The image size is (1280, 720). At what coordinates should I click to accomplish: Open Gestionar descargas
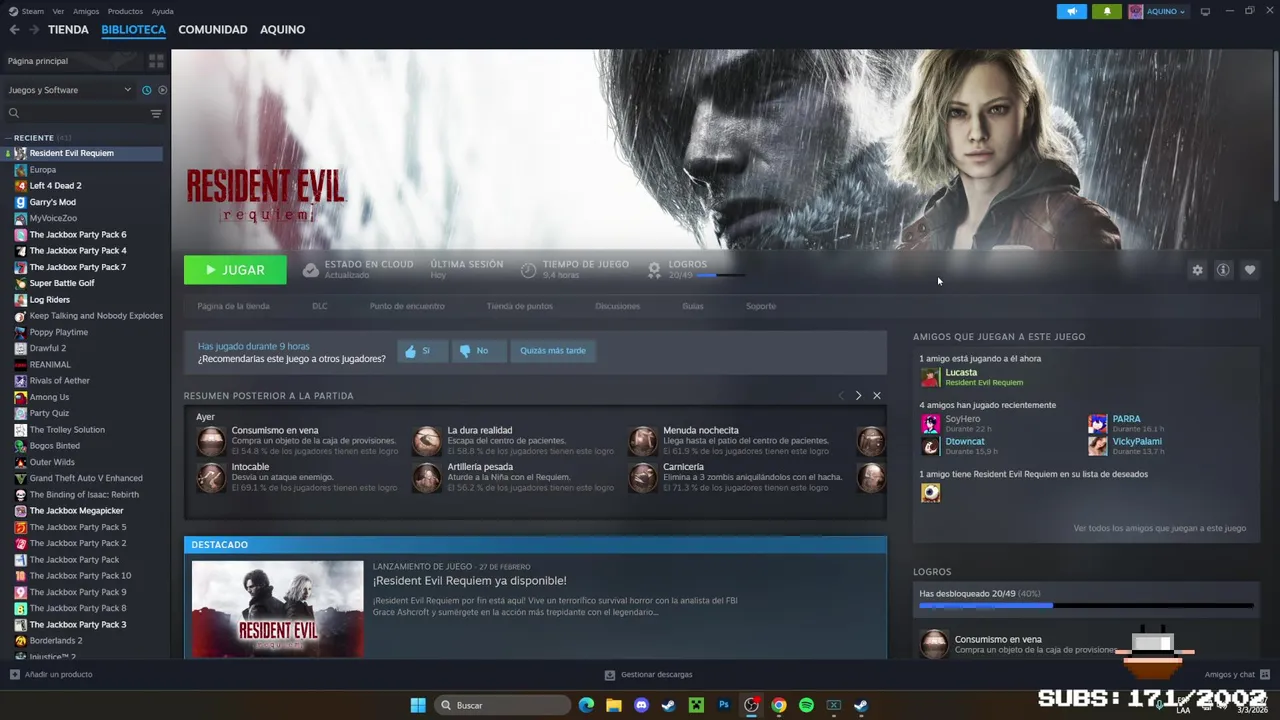point(648,675)
